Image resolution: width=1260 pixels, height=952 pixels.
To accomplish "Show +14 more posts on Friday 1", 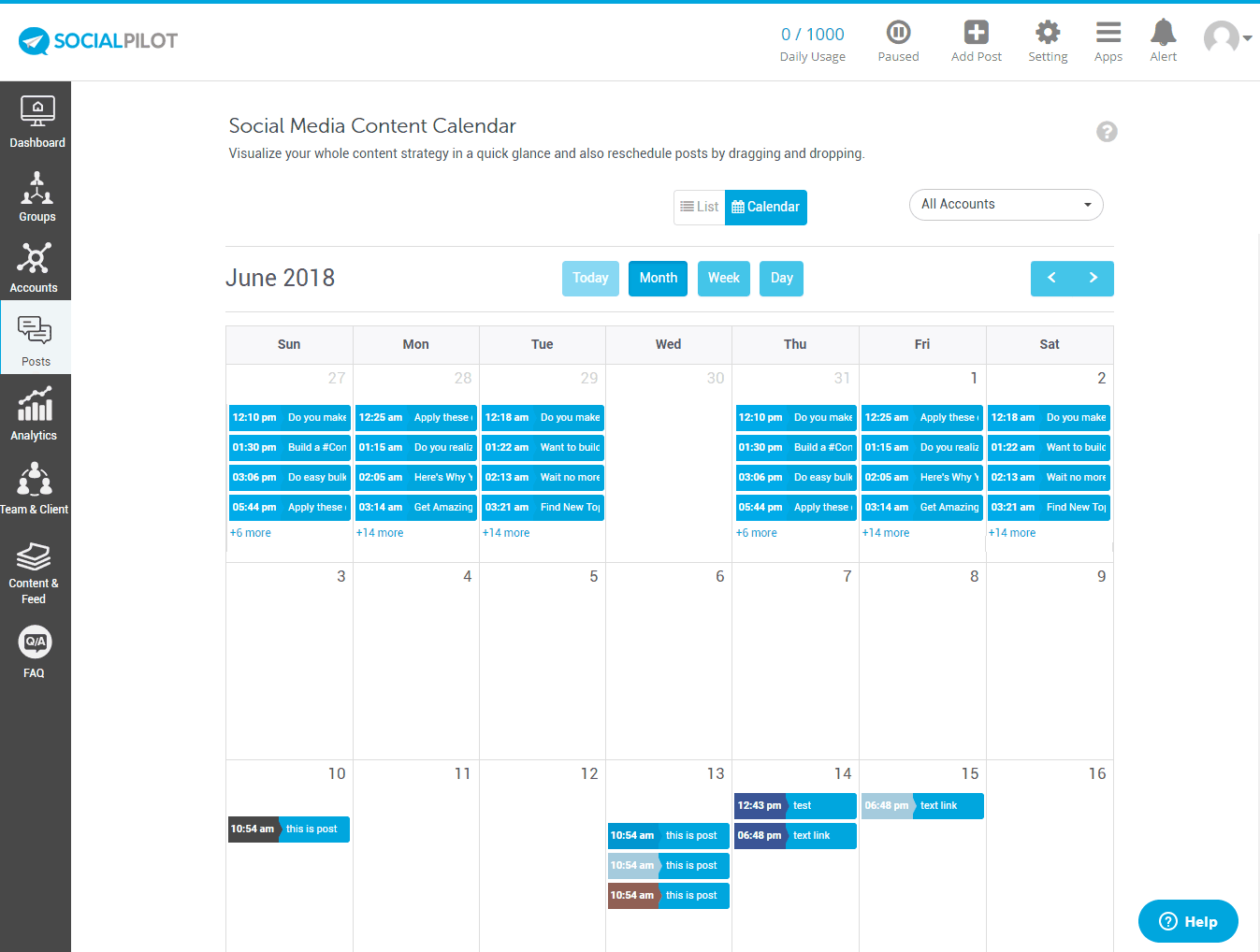I will pyautogui.click(x=886, y=533).
